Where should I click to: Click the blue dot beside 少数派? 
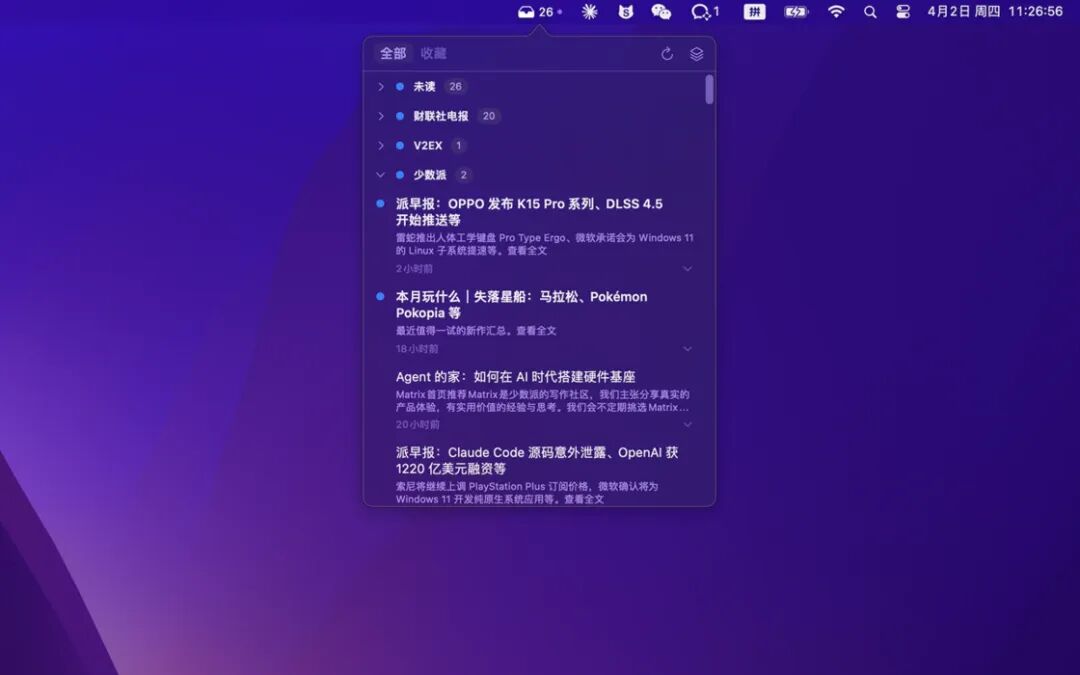coord(399,175)
